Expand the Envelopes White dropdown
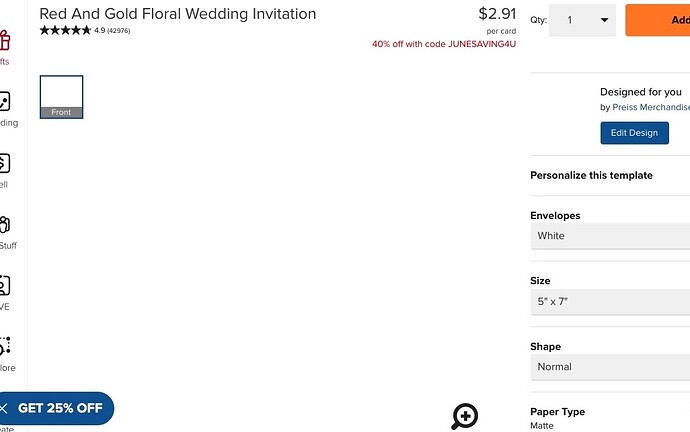690x432 pixels. coord(610,236)
